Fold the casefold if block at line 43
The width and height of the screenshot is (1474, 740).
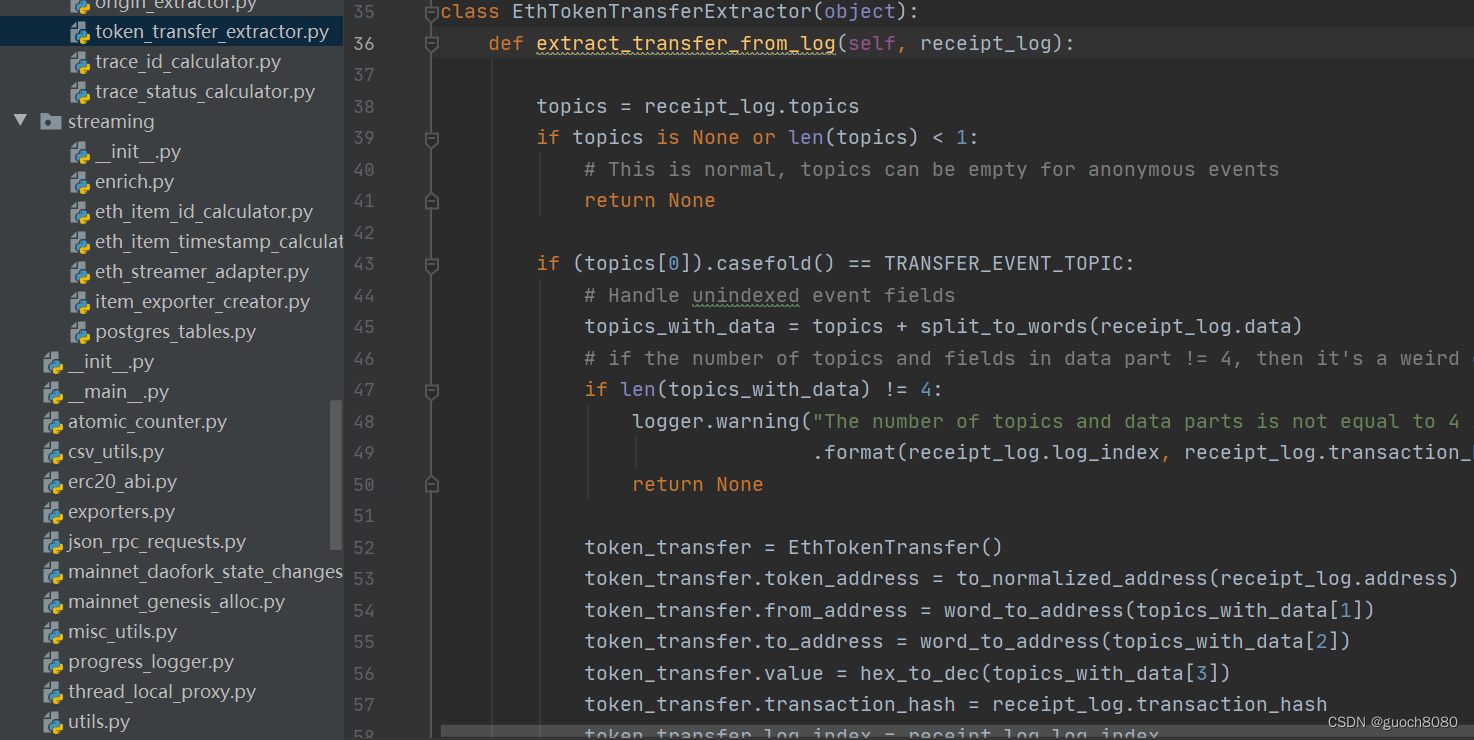click(432, 264)
